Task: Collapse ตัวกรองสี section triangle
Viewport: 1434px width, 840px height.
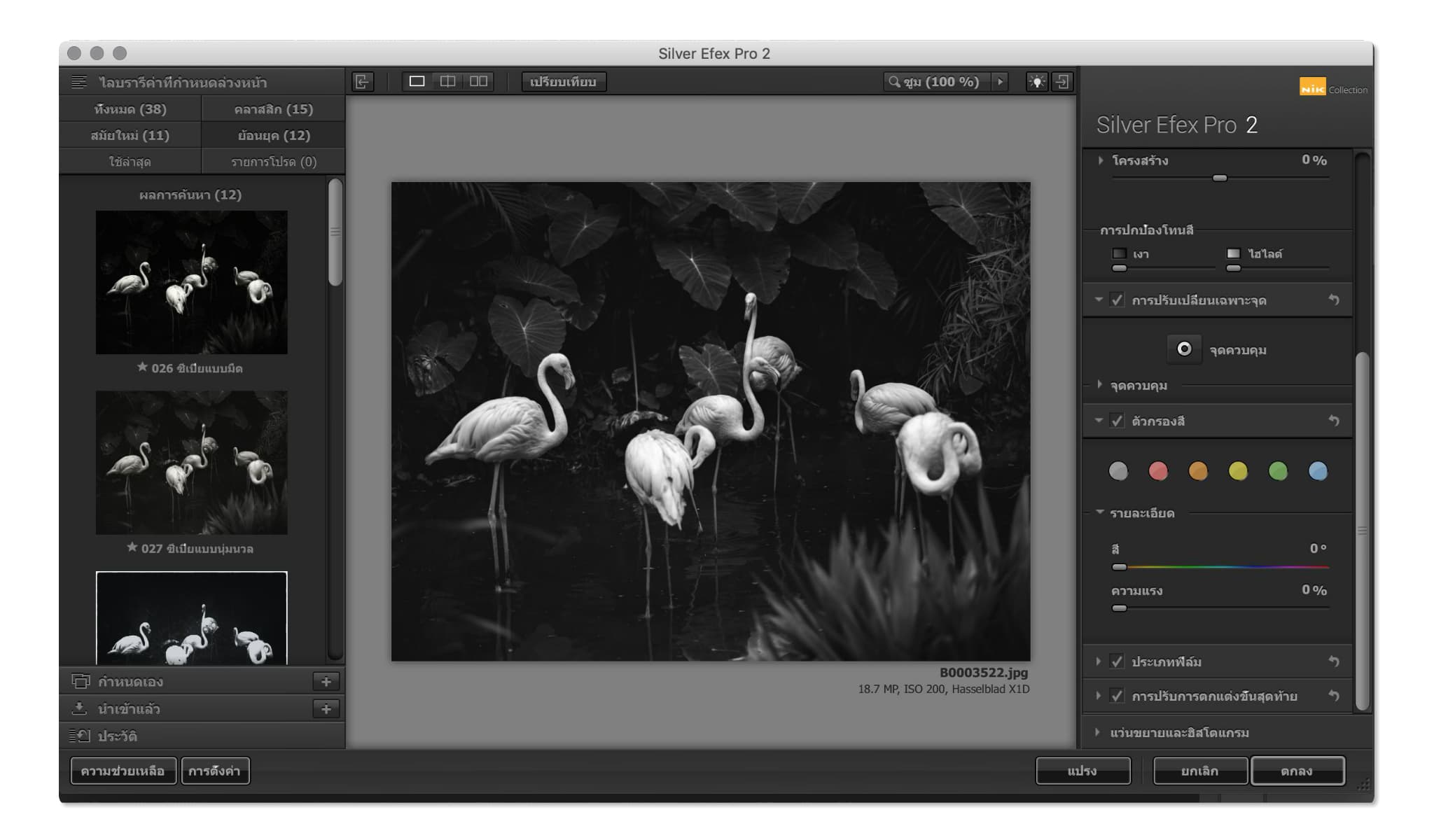Action: (1099, 420)
